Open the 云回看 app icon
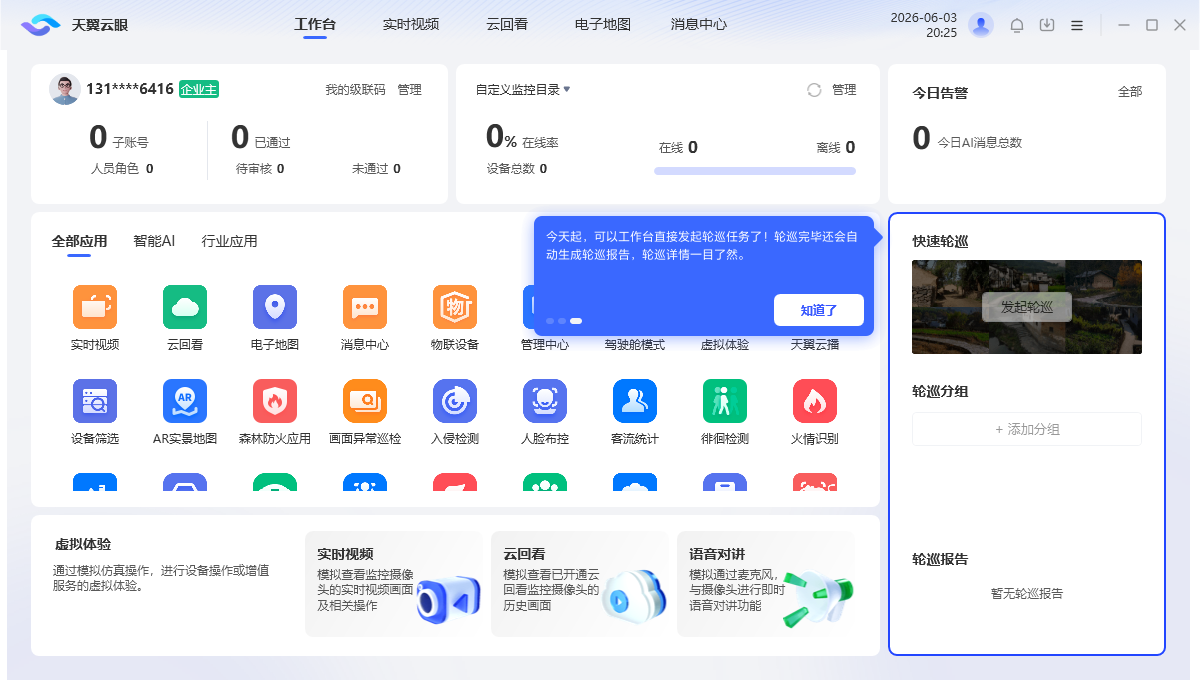 click(185, 307)
